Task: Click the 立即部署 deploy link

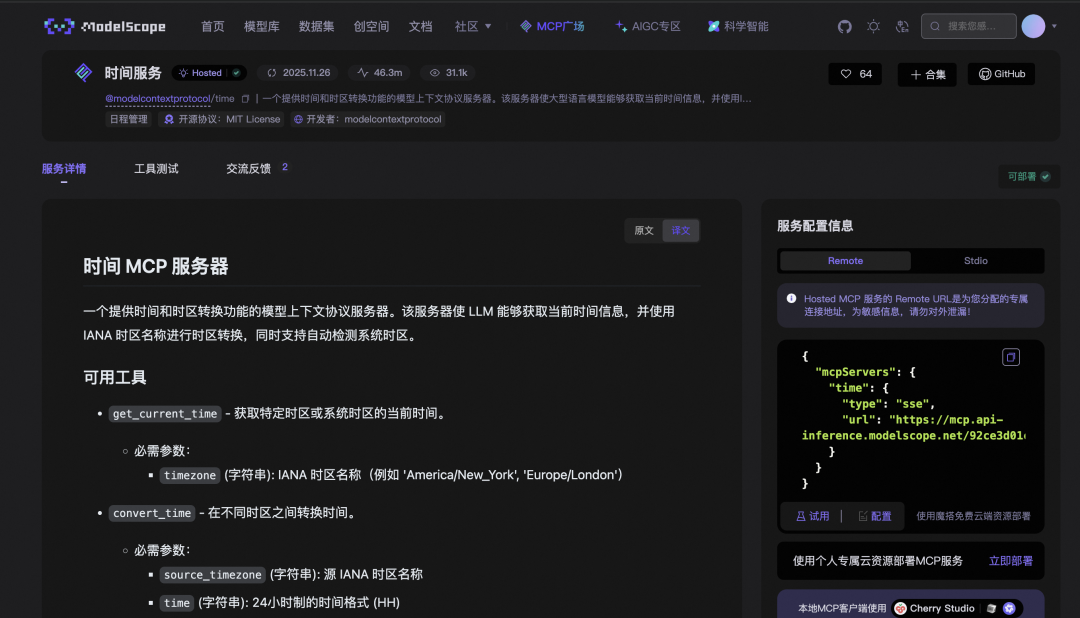Action: point(1010,561)
